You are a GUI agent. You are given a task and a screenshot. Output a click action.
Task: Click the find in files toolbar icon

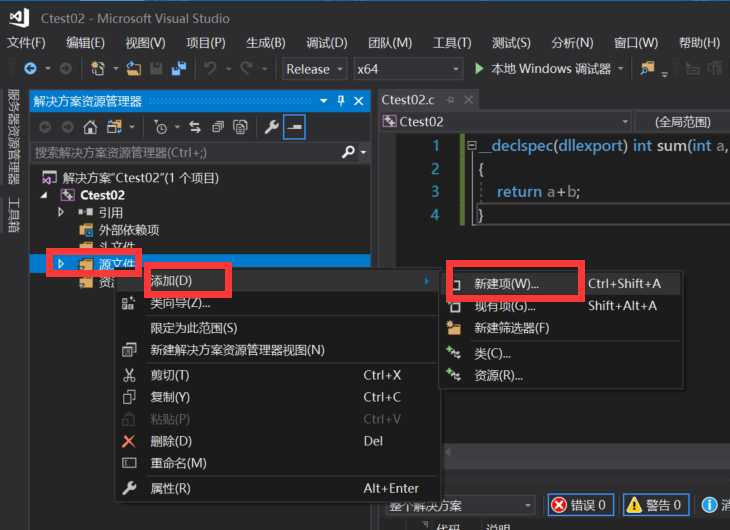point(647,69)
